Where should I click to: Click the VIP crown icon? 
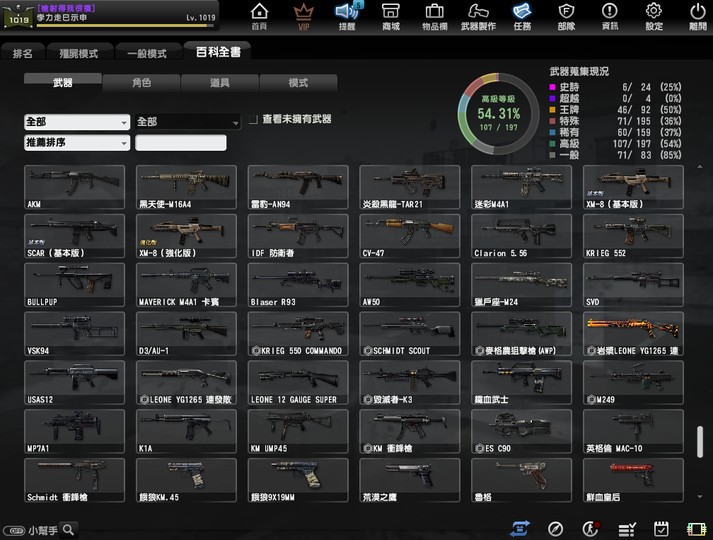[304, 15]
